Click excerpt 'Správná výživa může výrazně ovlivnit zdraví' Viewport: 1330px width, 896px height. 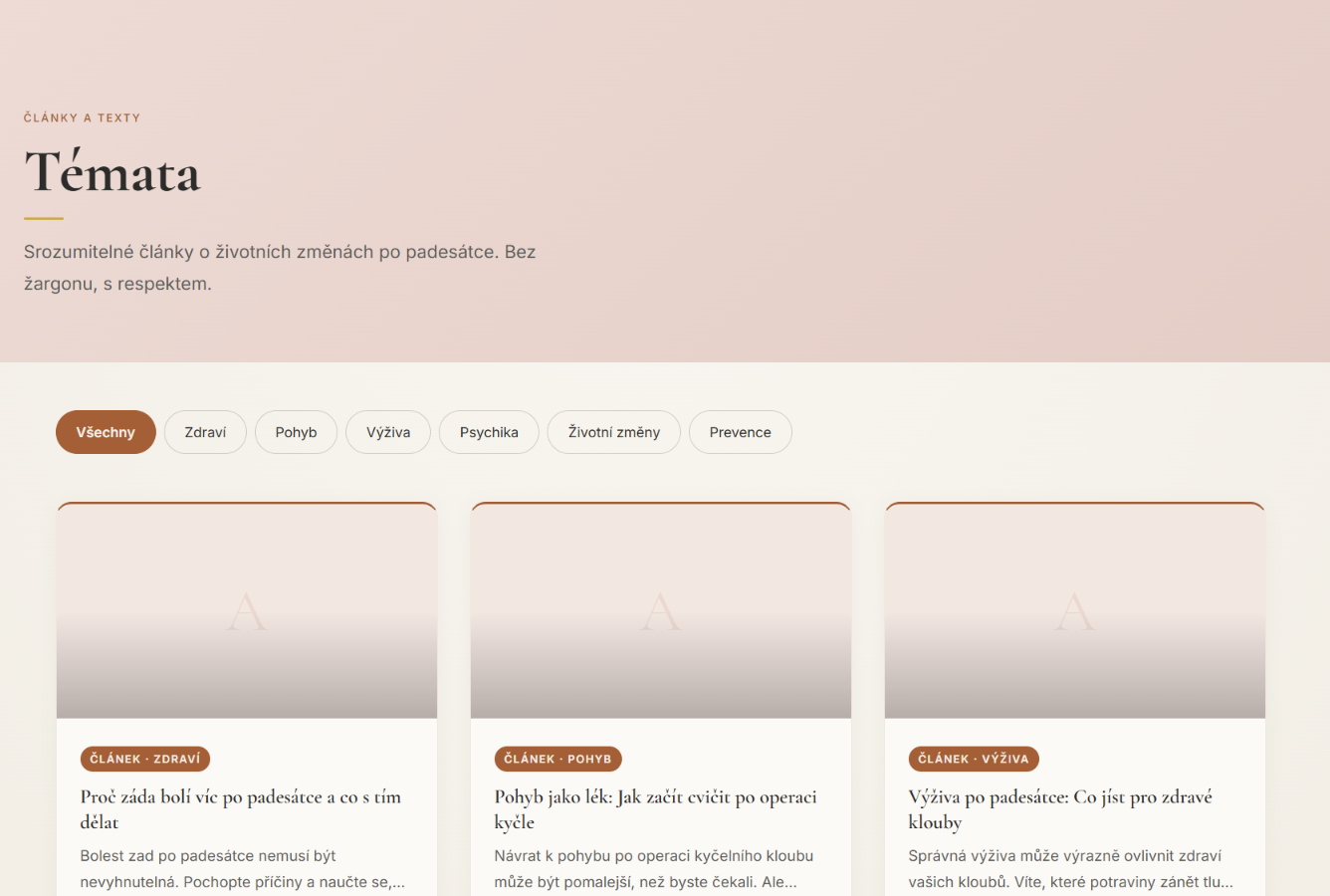(x=1070, y=869)
